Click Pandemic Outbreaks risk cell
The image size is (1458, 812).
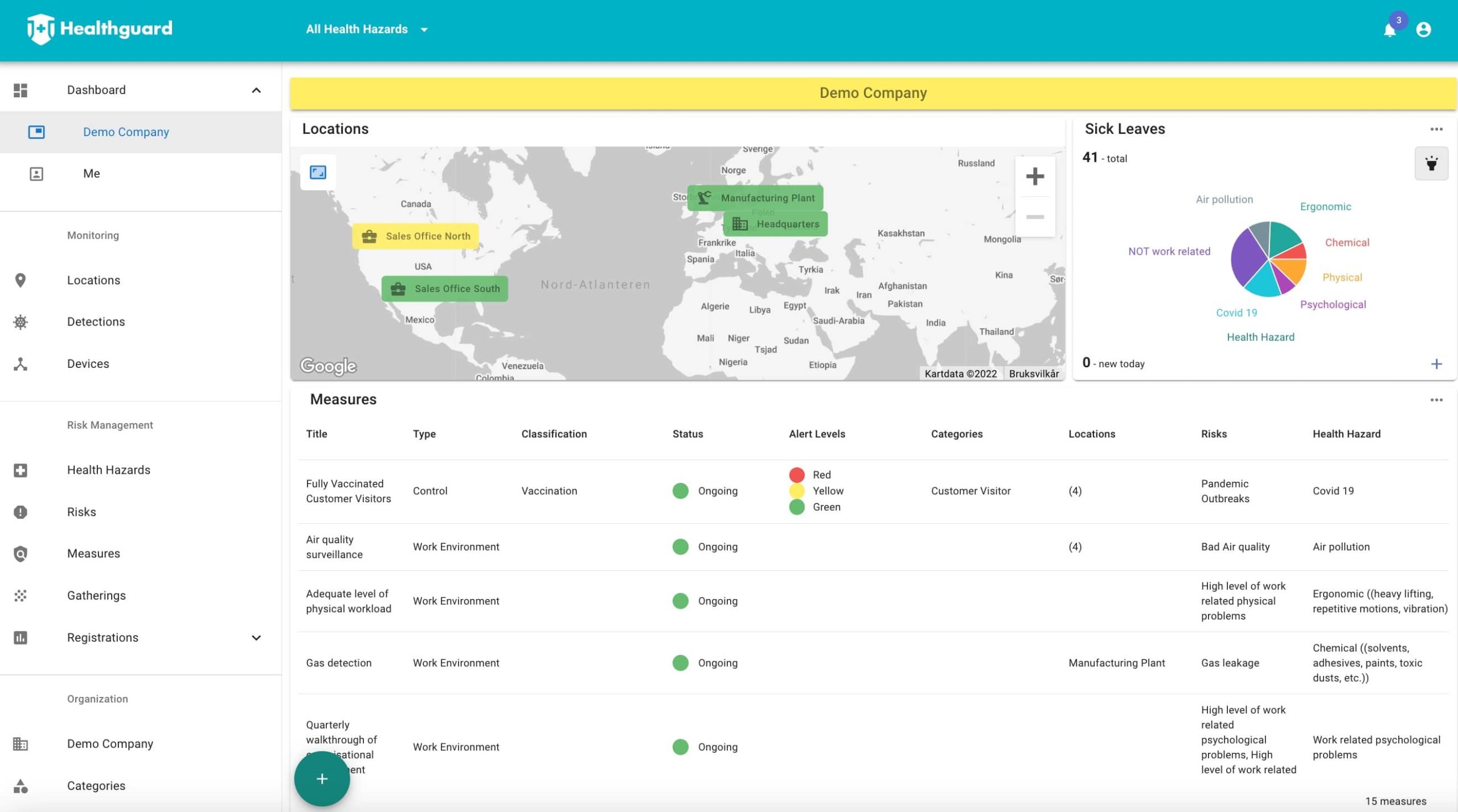coord(1225,491)
